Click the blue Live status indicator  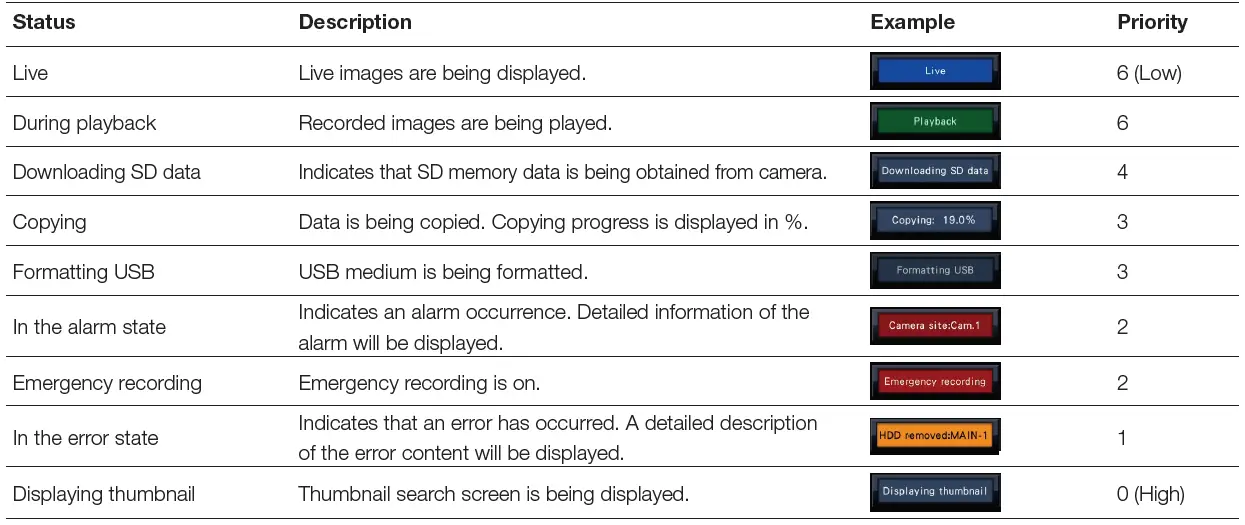coord(935,72)
